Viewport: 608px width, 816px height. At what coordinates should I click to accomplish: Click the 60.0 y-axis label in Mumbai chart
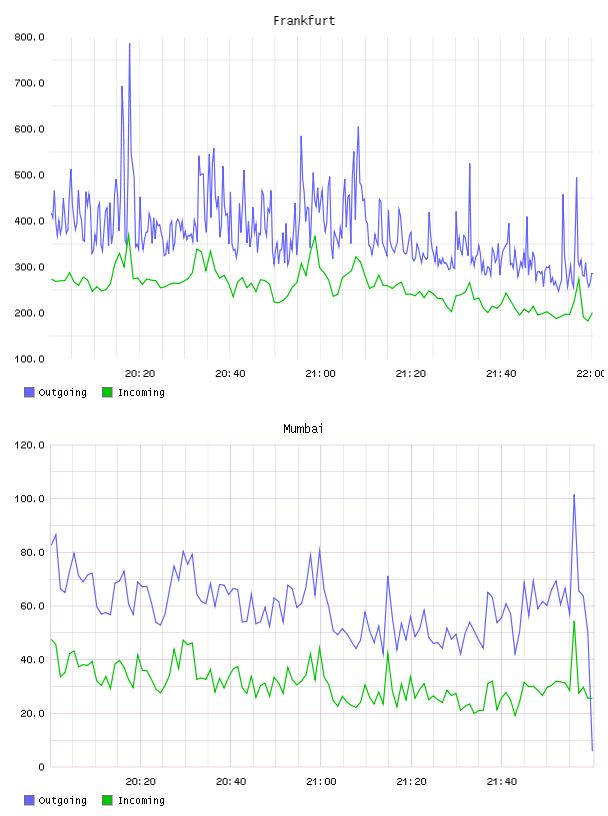pyautogui.click(x=32, y=606)
